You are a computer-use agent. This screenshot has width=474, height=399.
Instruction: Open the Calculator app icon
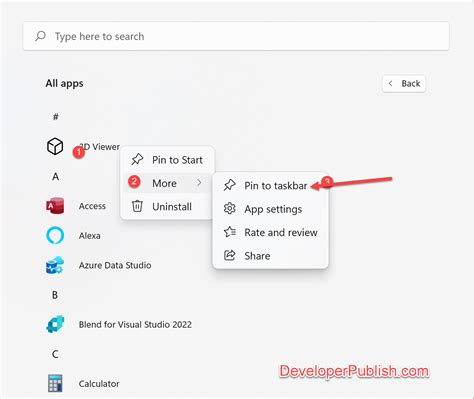click(x=55, y=383)
